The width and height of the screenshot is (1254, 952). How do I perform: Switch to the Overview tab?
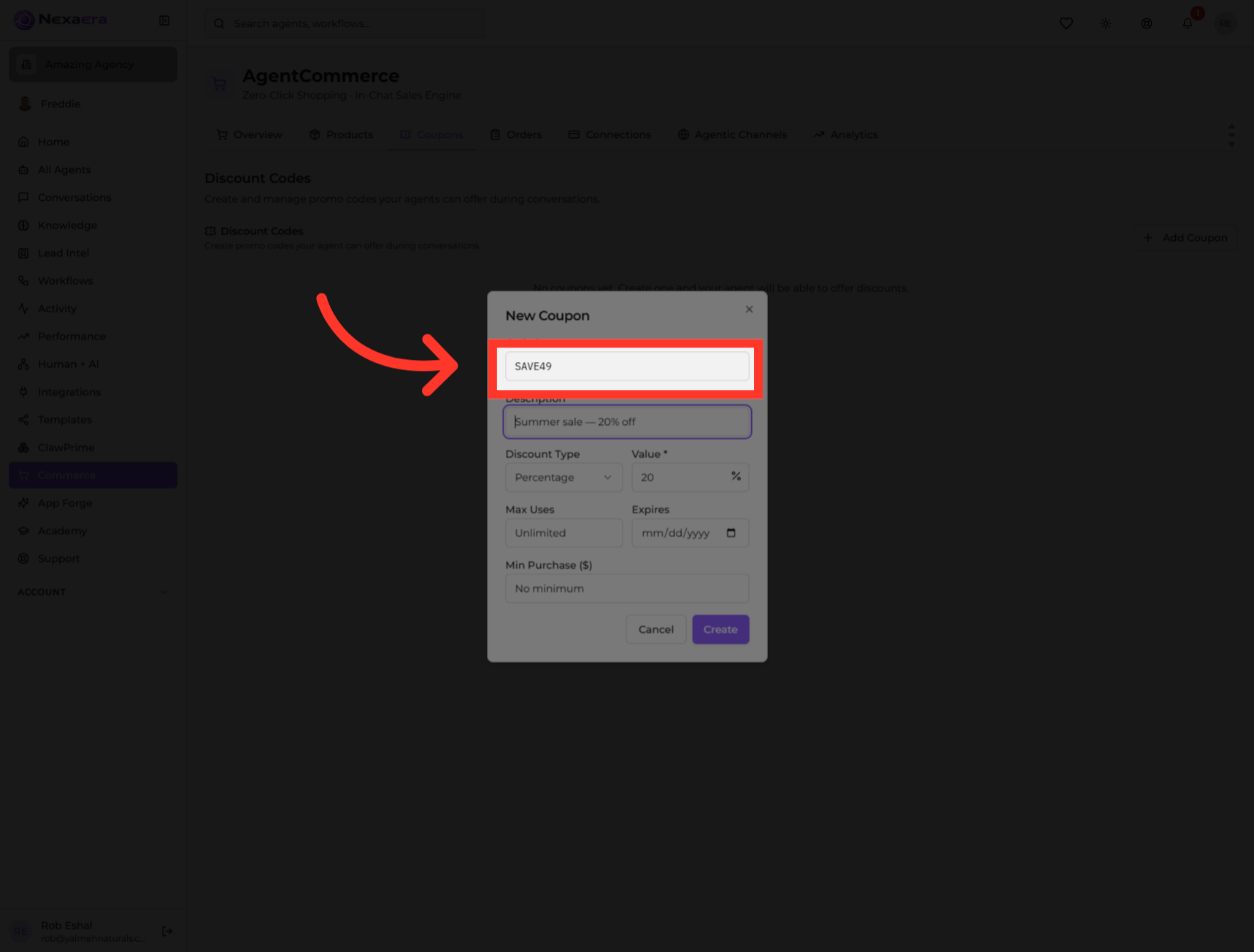click(x=250, y=134)
